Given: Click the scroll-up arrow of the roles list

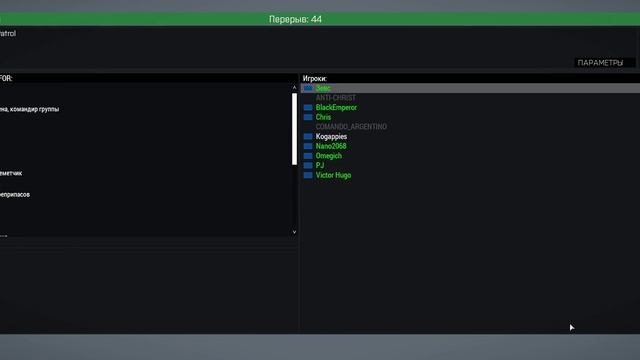Looking at the screenshot, I should [294, 88].
